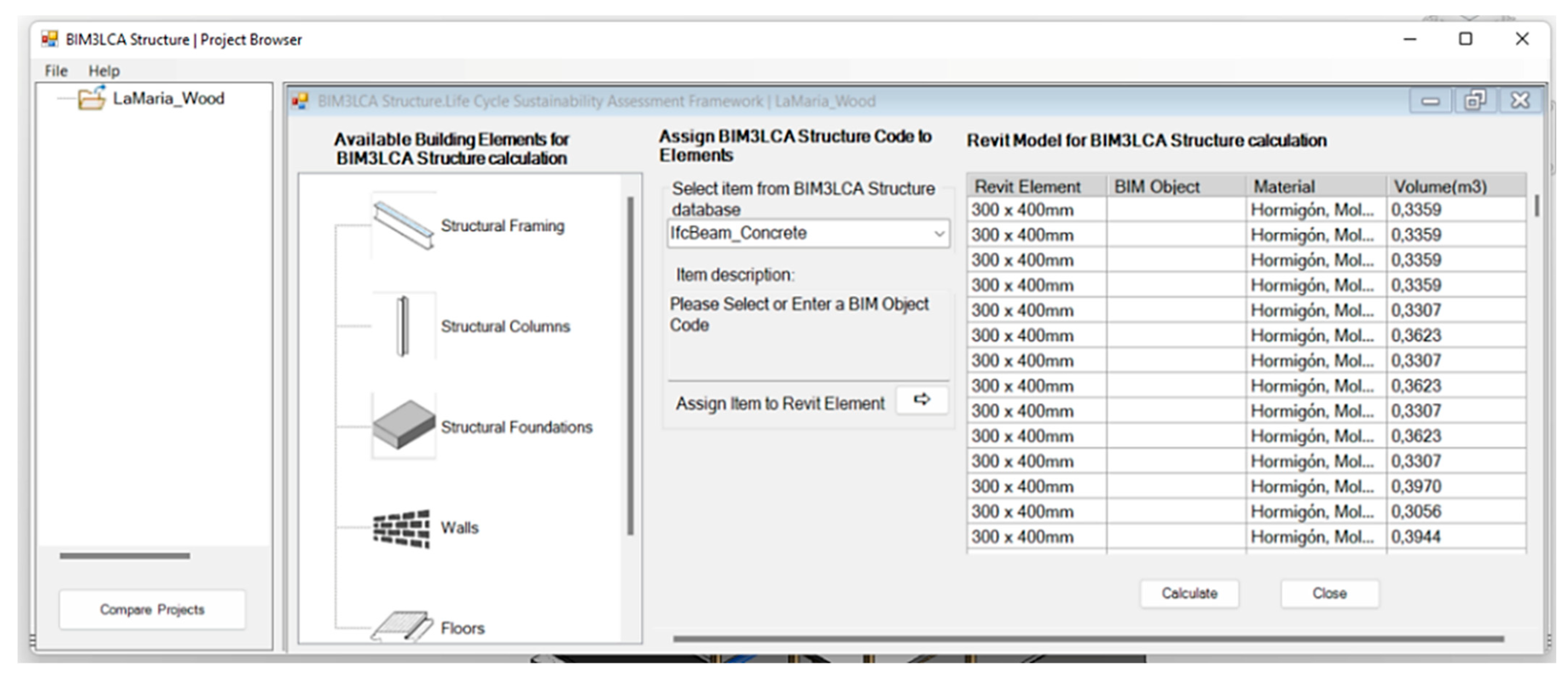Click the Volume(m3) column header
The image size is (1568, 679).
1440,187
